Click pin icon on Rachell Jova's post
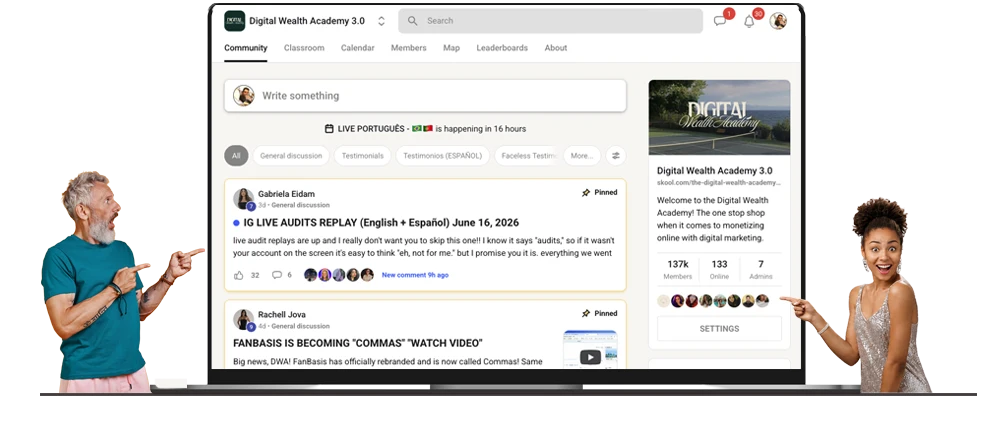Screen dimensions: 1000x434 [586, 314]
